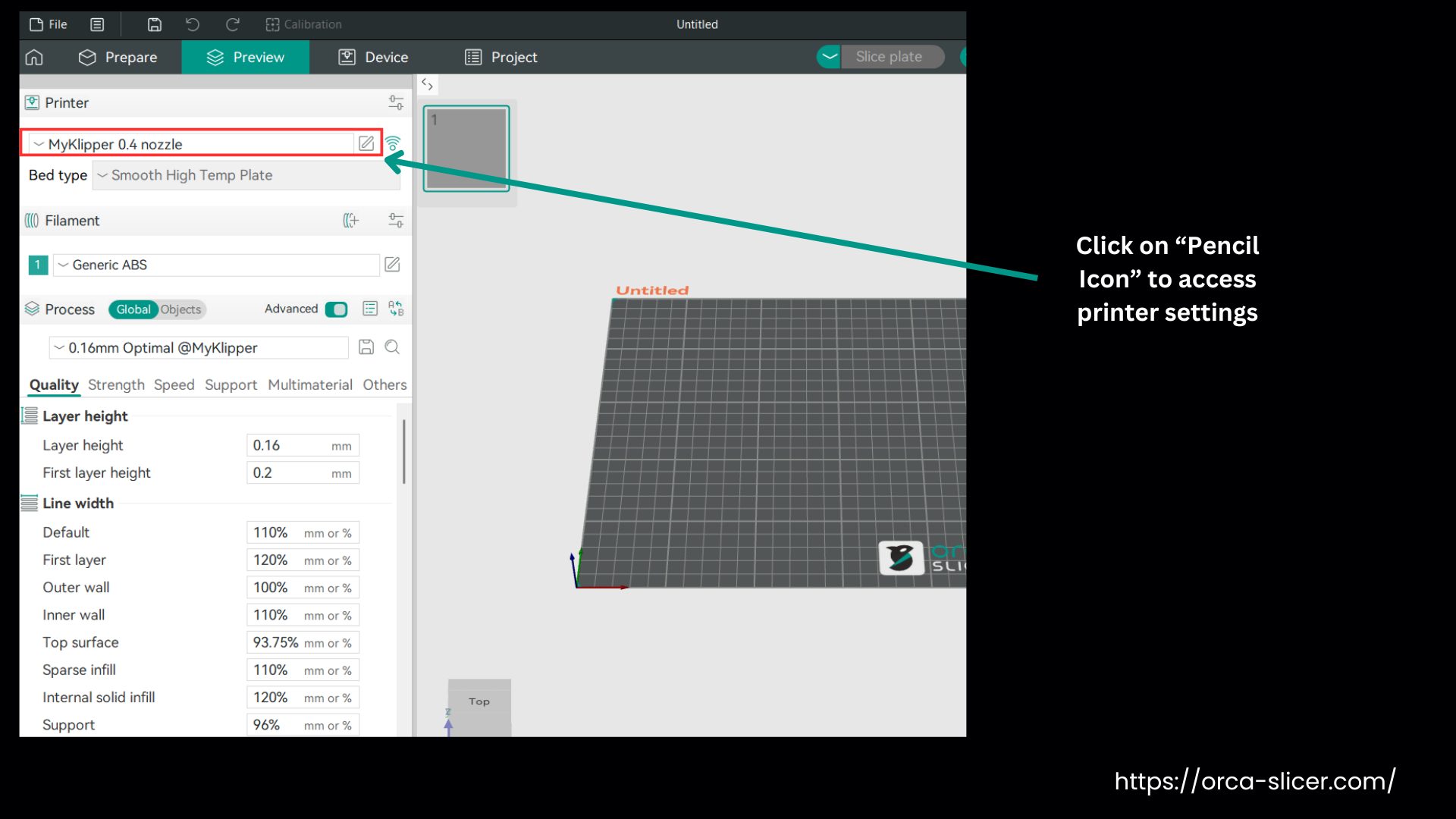Select the Multimaterial settings tab
The width and height of the screenshot is (1456, 819).
click(310, 385)
